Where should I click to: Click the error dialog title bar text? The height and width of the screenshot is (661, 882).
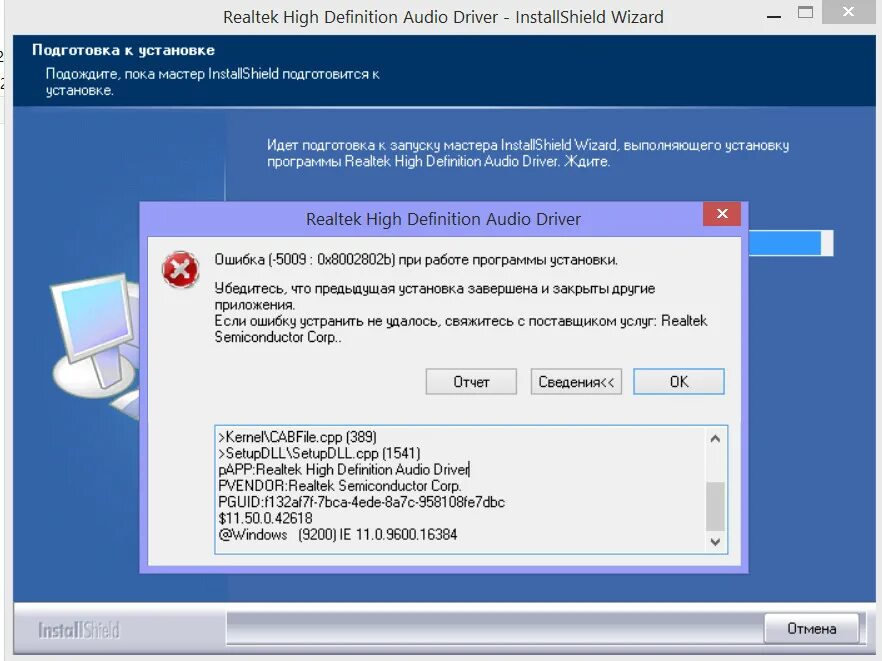point(443,219)
